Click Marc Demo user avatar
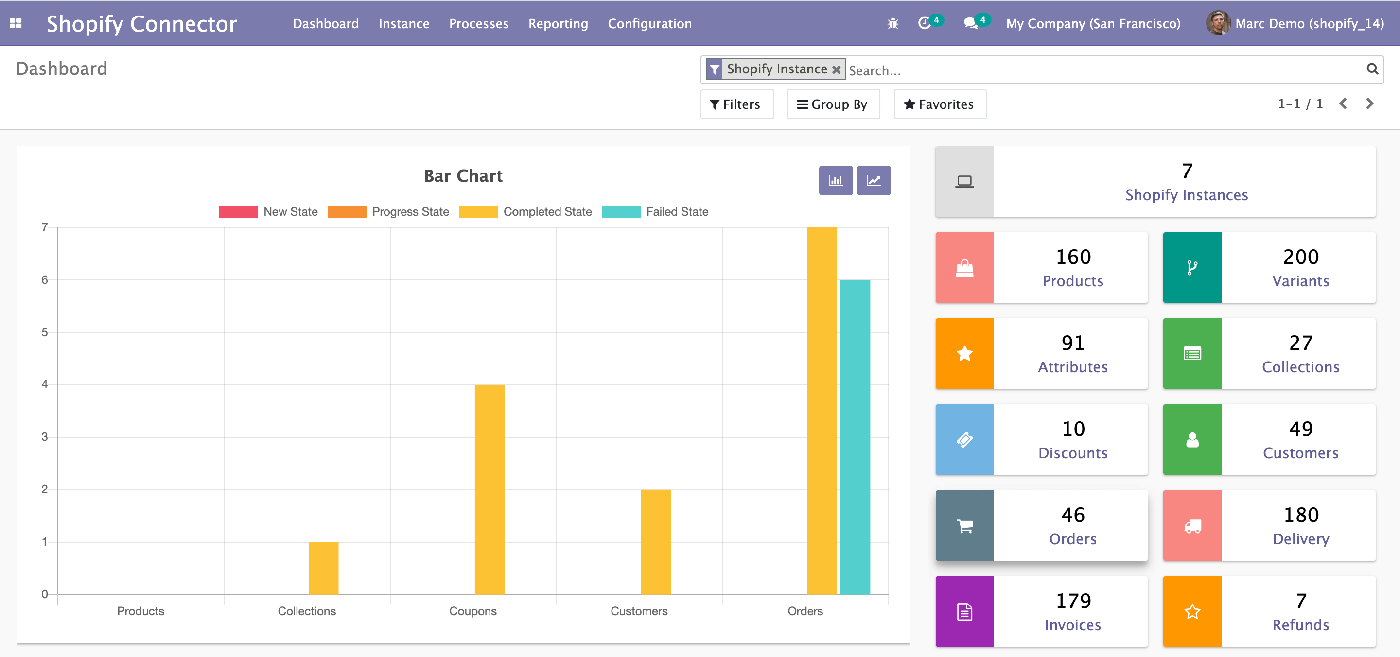This screenshot has width=1400, height=657. pyautogui.click(x=1218, y=23)
